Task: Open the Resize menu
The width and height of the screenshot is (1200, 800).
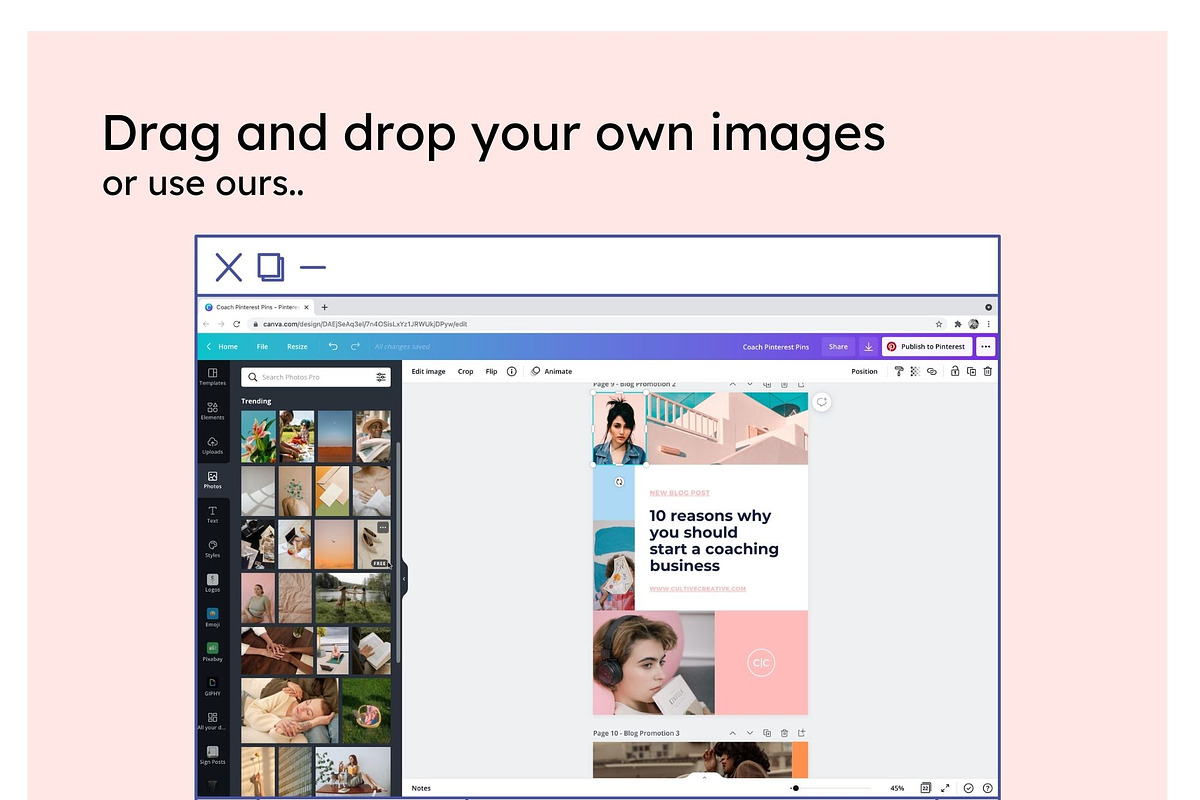Action: 297,347
